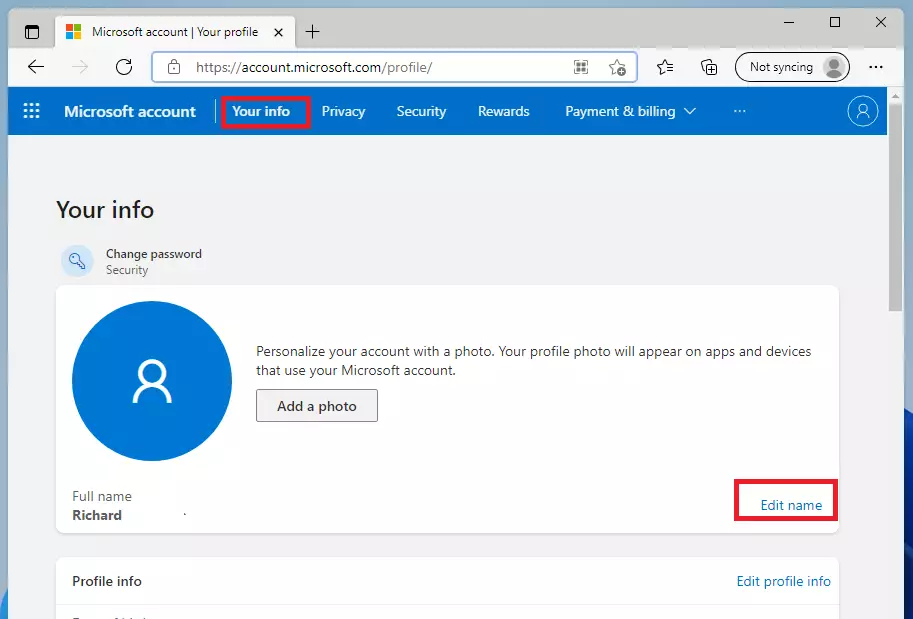This screenshot has width=913, height=619.
Task: Open the Change password link
Action: click(x=154, y=254)
